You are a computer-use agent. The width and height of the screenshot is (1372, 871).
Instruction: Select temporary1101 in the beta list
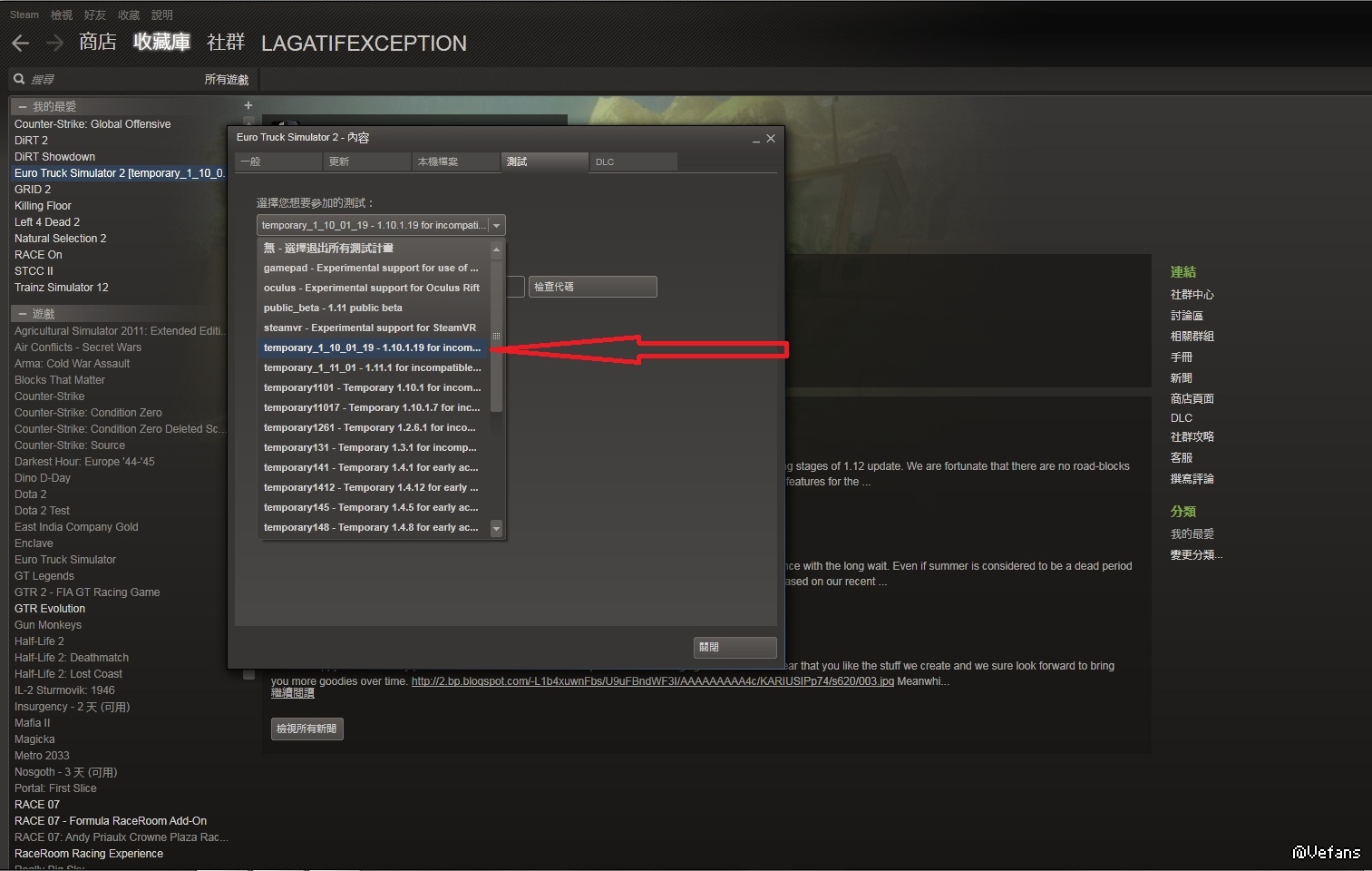point(374,387)
